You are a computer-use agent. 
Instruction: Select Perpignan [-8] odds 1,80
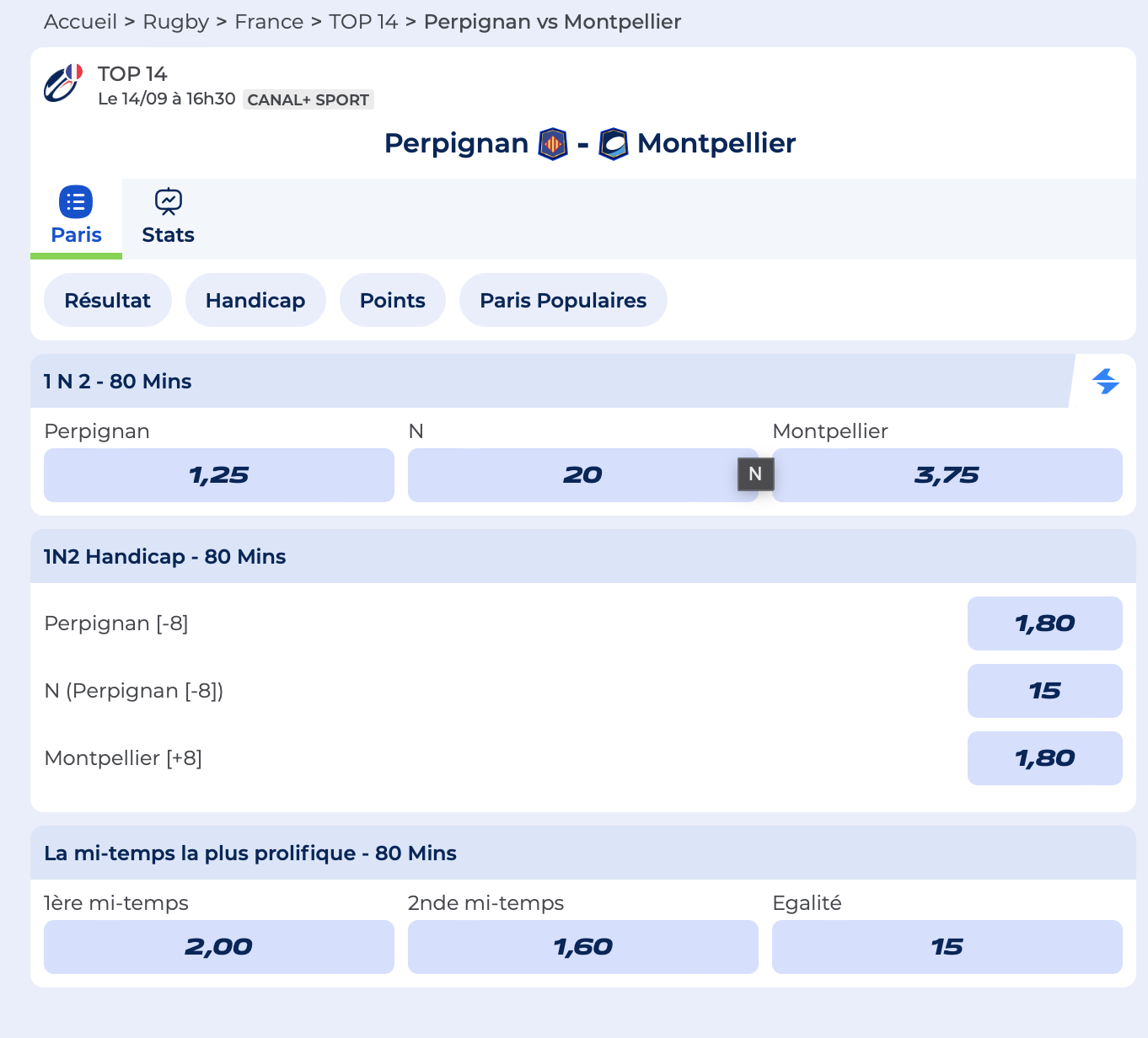1044,623
